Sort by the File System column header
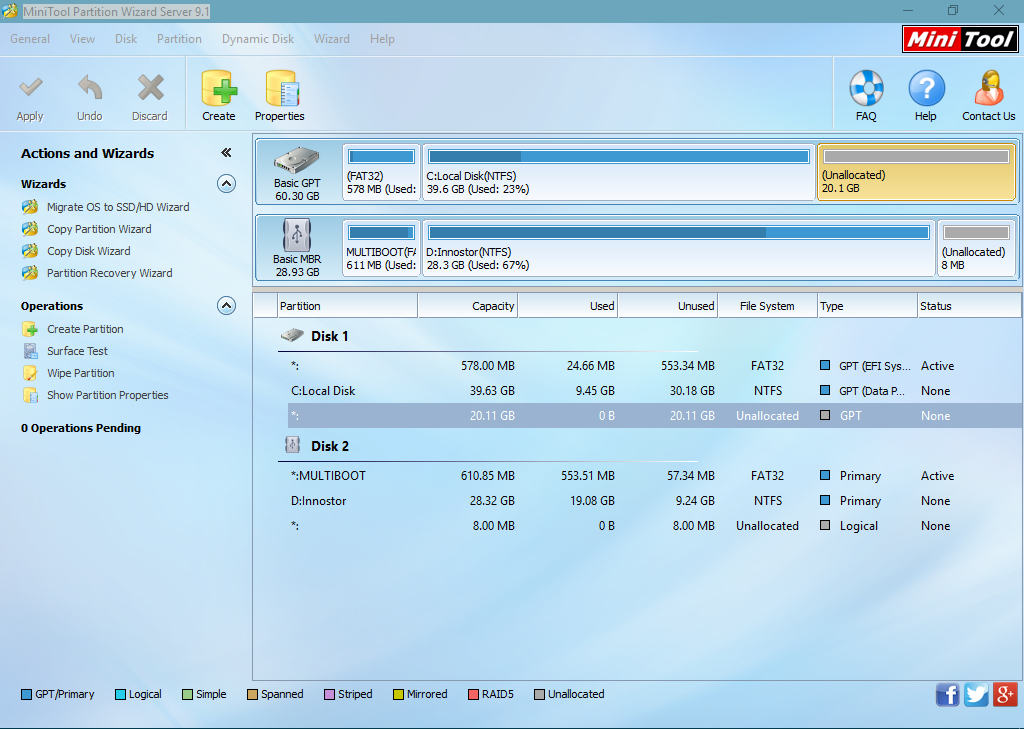 [767, 306]
